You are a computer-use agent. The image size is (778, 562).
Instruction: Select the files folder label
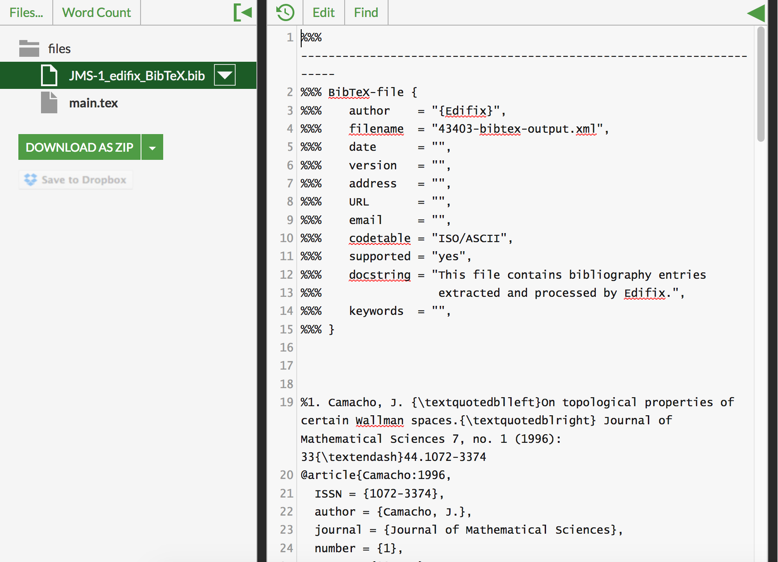(x=59, y=48)
